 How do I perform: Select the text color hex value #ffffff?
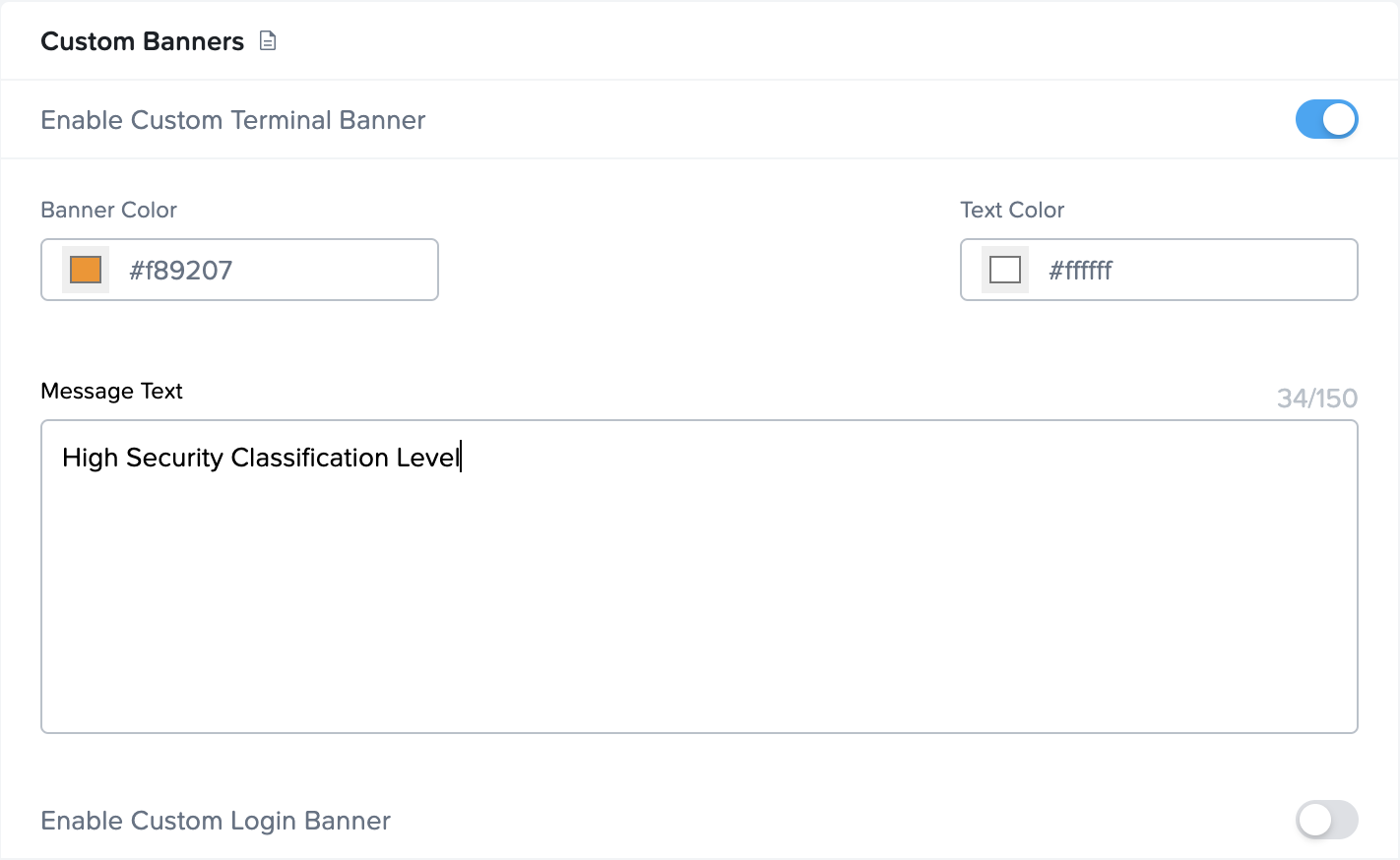(1080, 271)
